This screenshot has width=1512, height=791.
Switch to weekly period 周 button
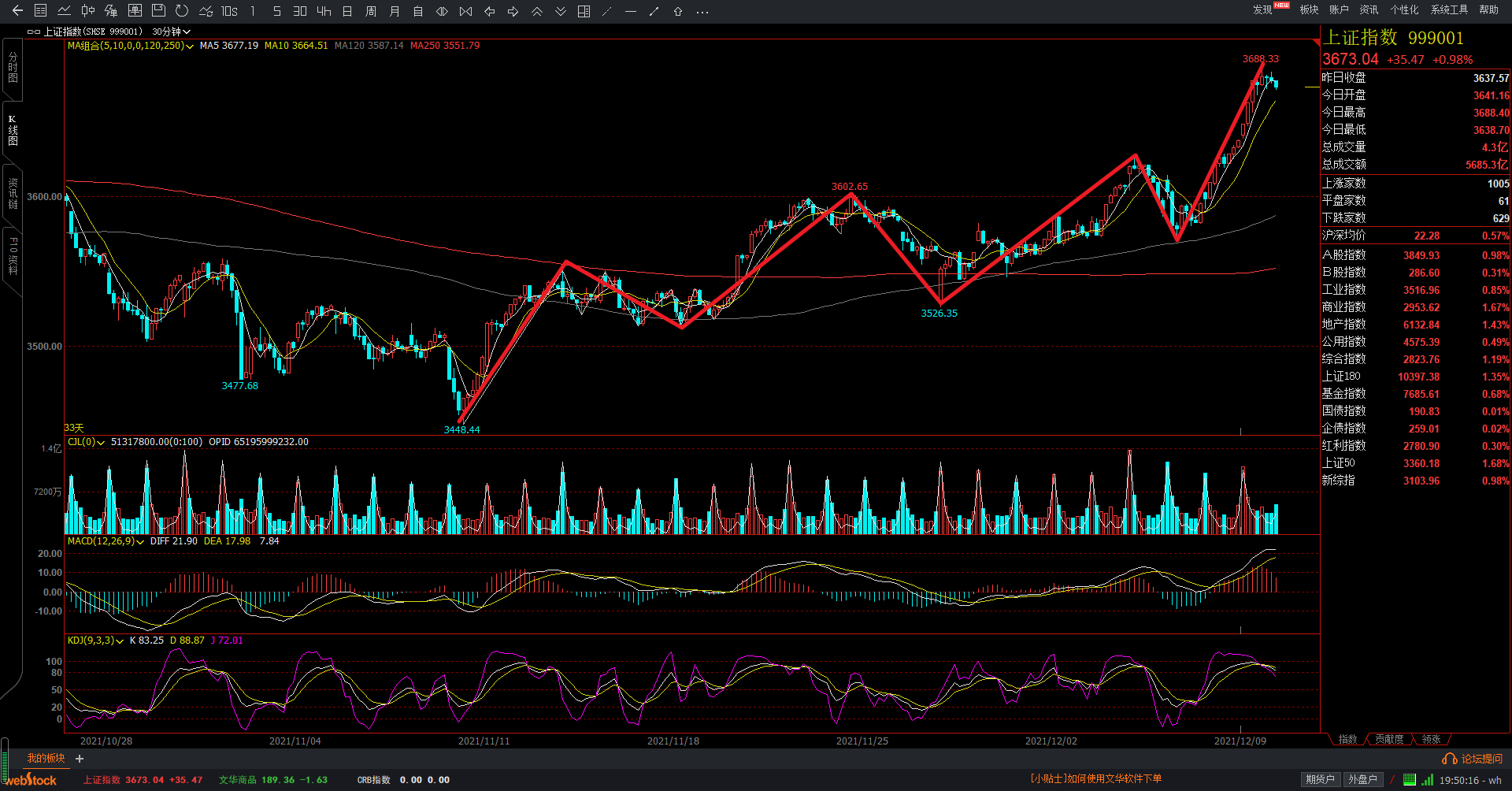click(x=371, y=11)
